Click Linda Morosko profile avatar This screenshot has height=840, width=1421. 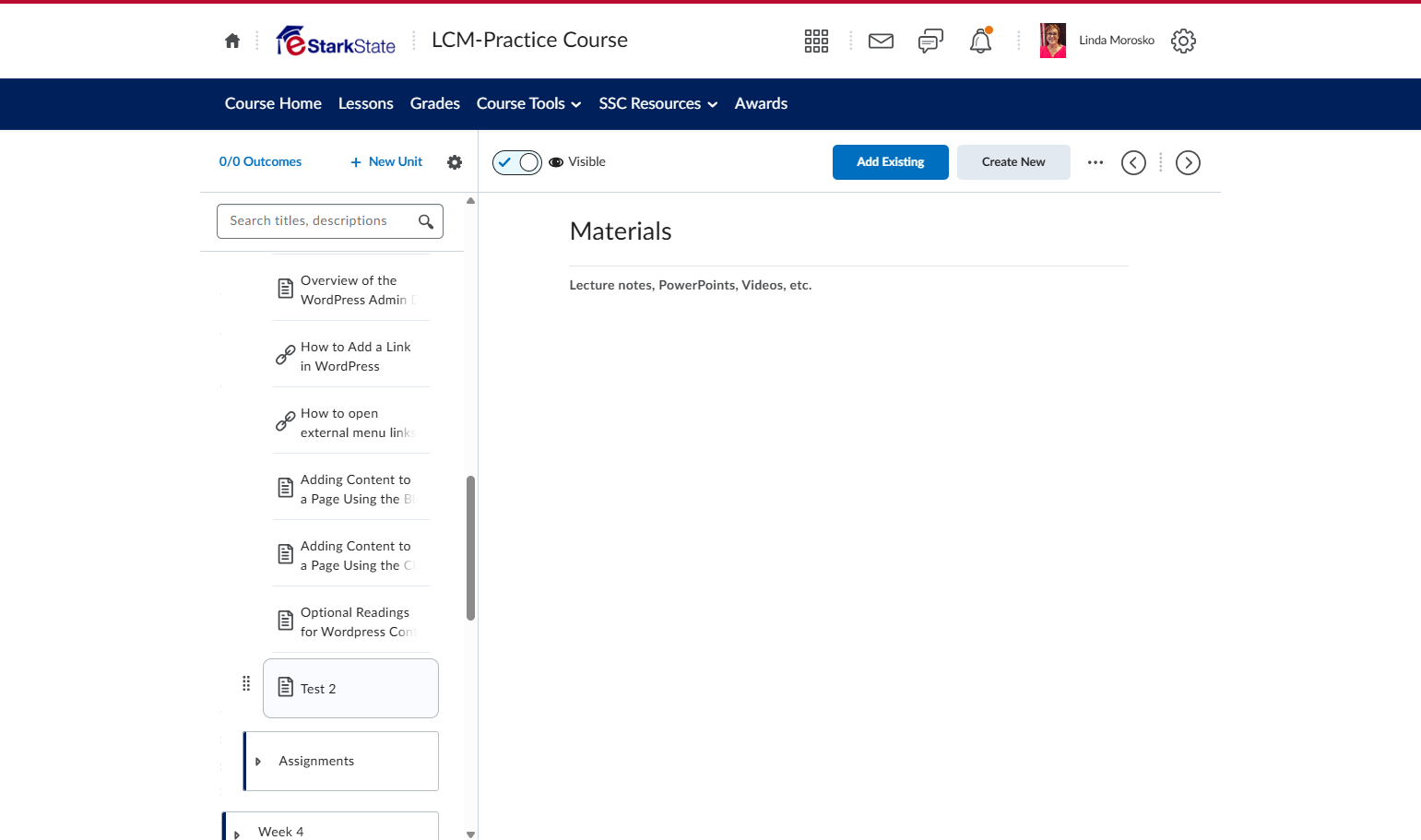pyautogui.click(x=1053, y=41)
